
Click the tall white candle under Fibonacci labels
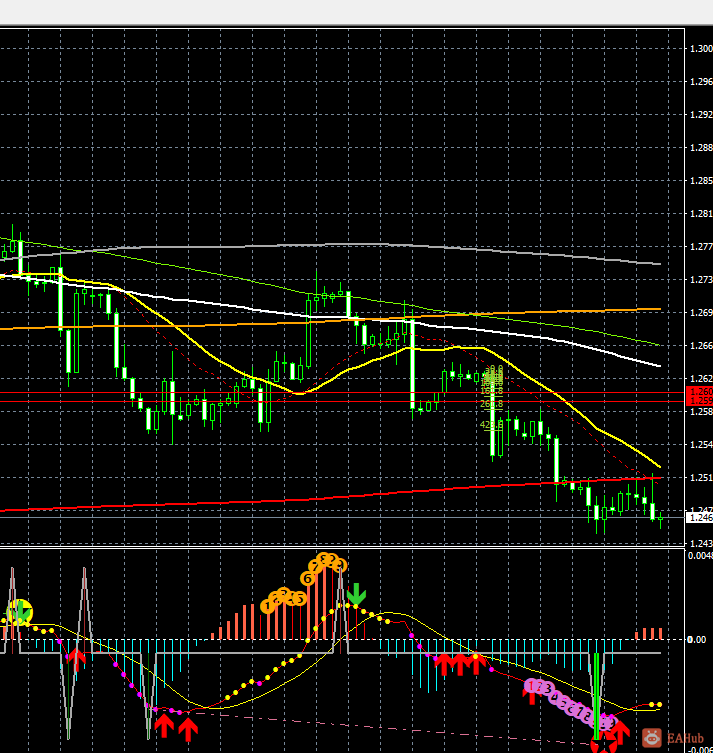click(492, 418)
